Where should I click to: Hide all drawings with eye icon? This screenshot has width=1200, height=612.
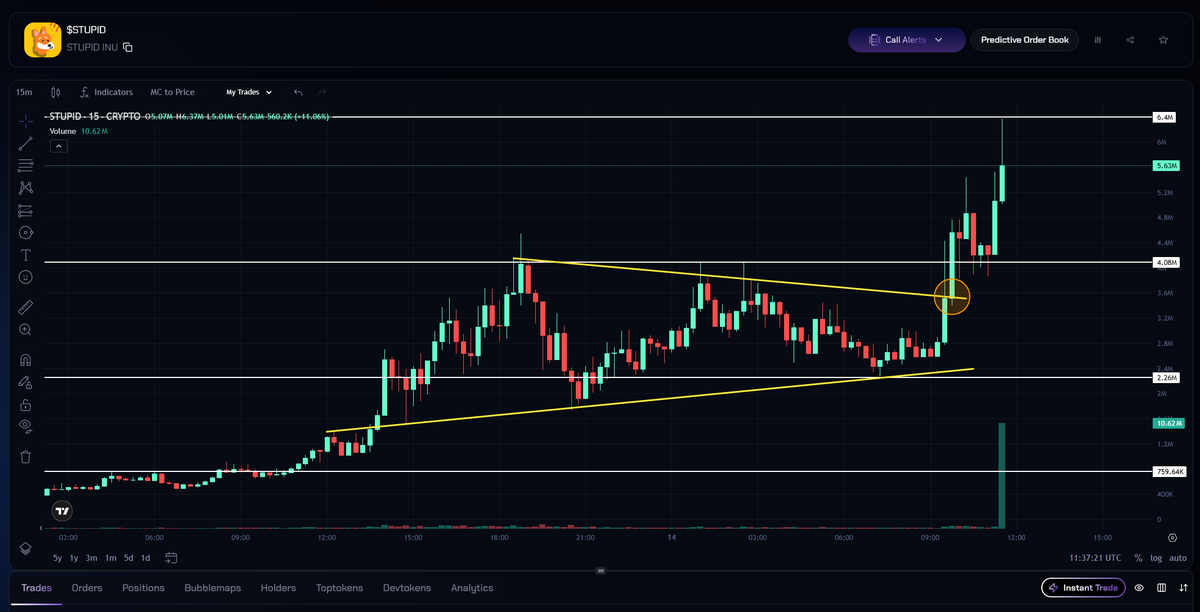(x=26, y=426)
